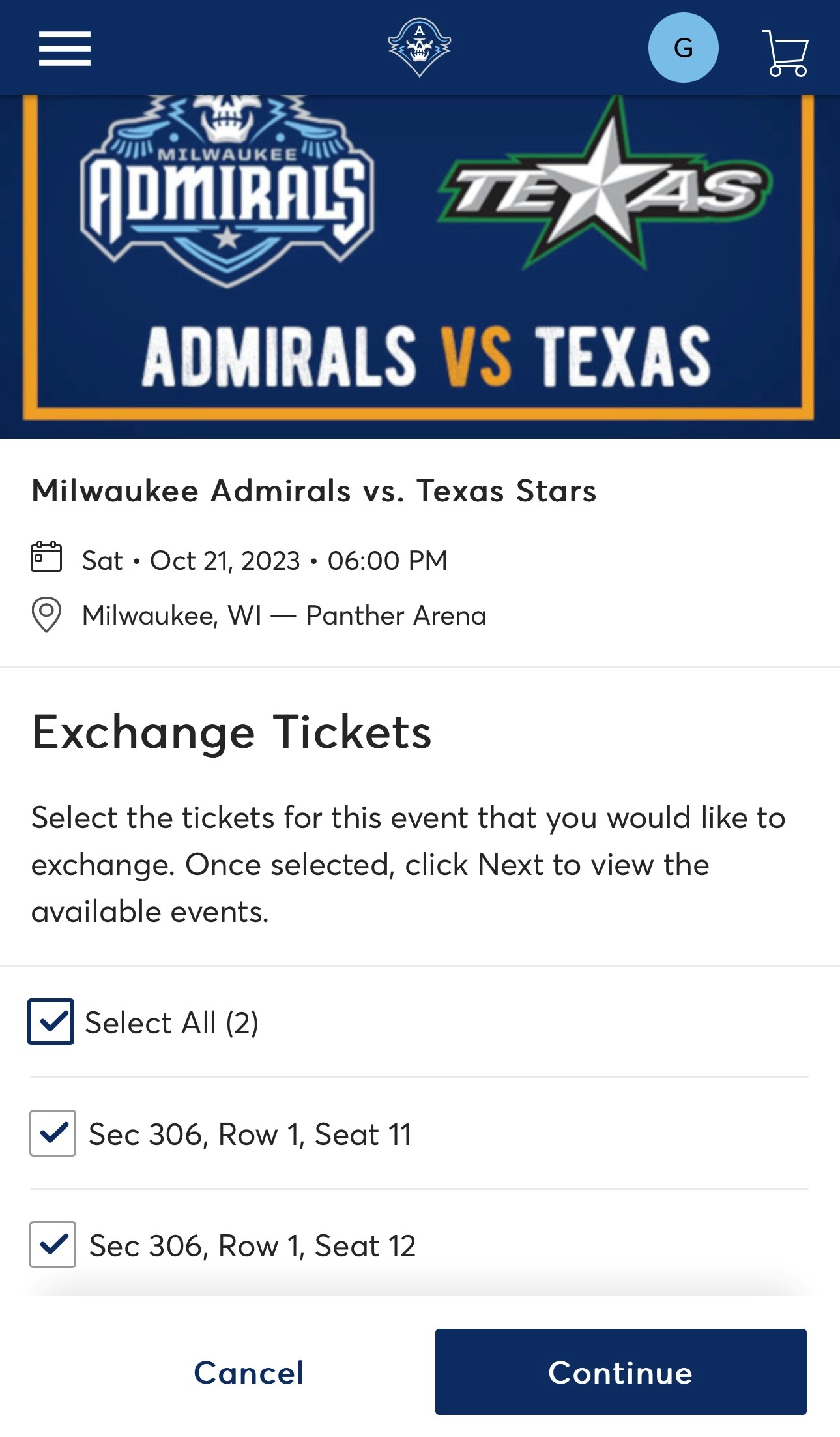This screenshot has width=840, height=1437.
Task: Tap the 'ADMIRALS VS TEXAS' banner text
Action: click(x=426, y=357)
